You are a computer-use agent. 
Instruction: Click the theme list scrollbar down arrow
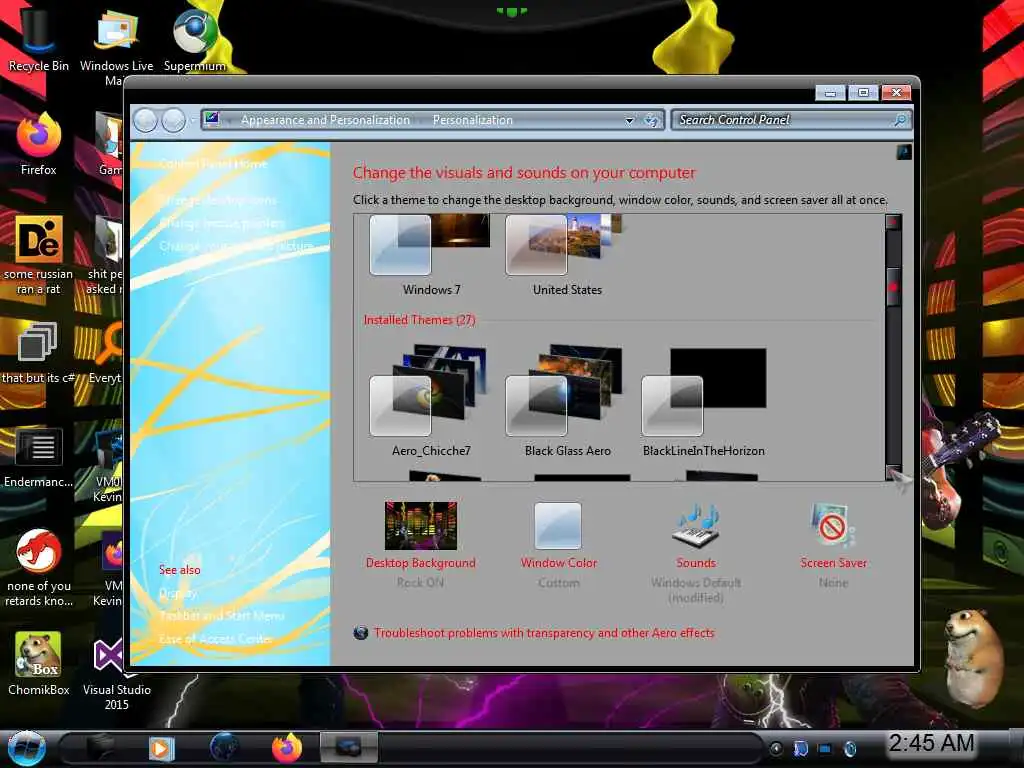coord(893,473)
